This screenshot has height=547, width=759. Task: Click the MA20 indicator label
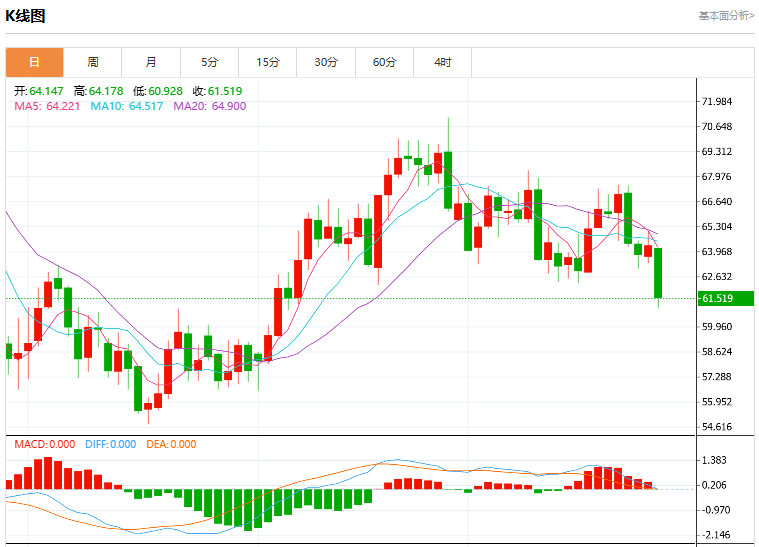click(210, 106)
